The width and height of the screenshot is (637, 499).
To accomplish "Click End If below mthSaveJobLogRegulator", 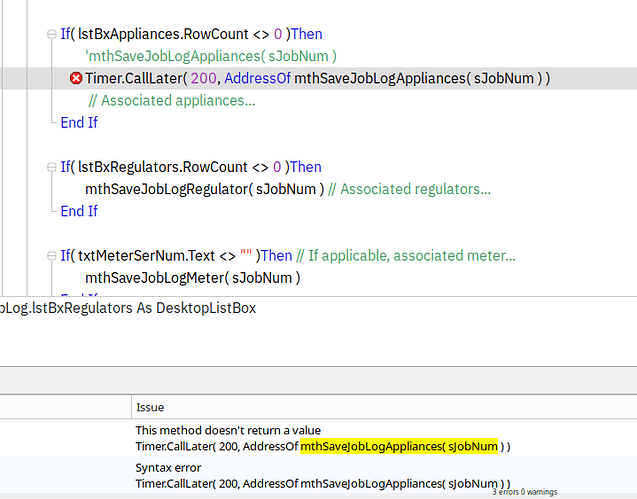I will (x=79, y=211).
